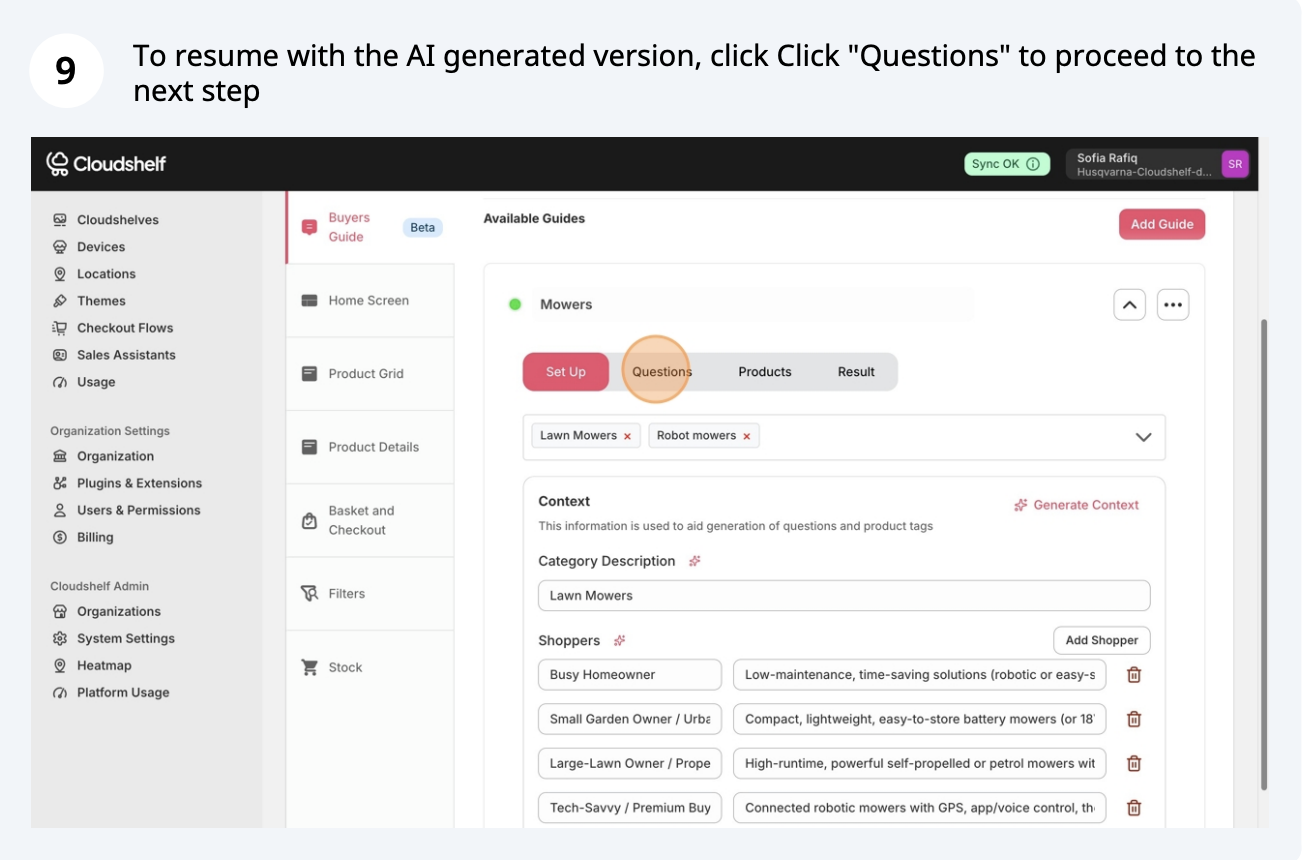
Task: Delete the Busy Homeowner shopper row
Action: coord(1134,675)
